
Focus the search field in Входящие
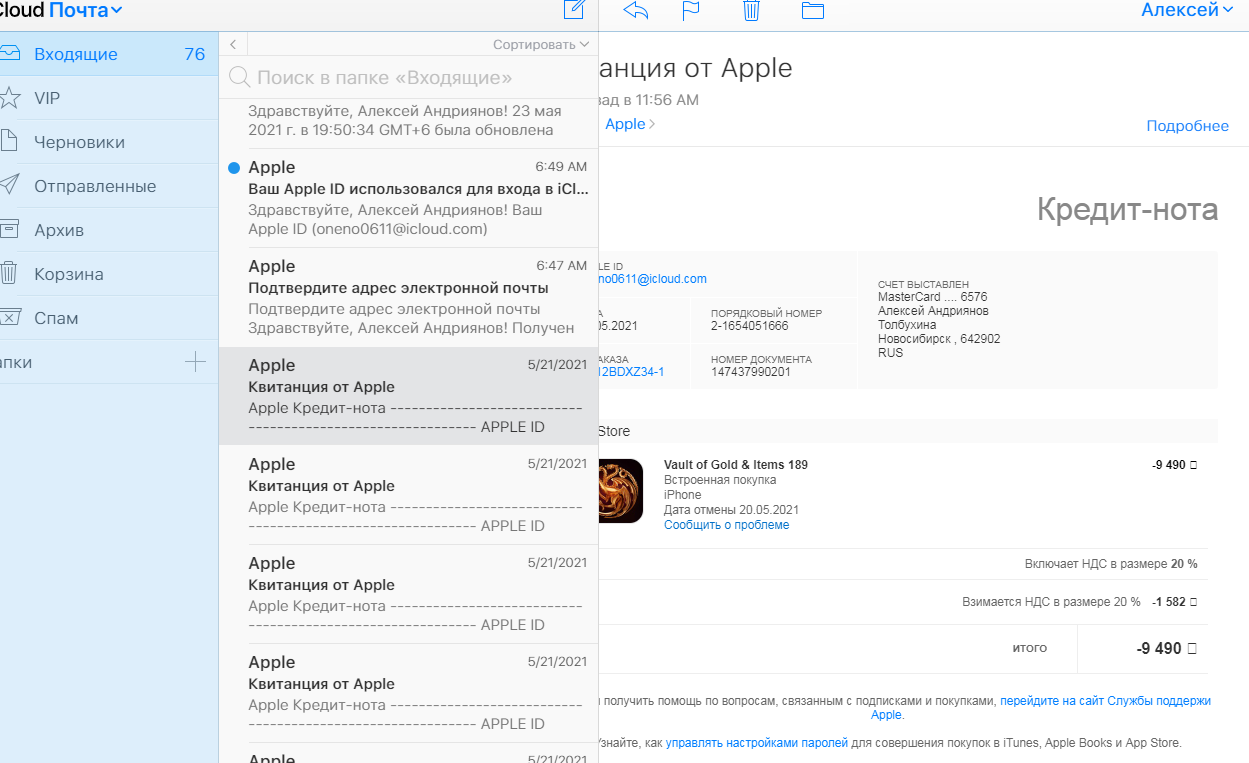pyautogui.click(x=408, y=77)
